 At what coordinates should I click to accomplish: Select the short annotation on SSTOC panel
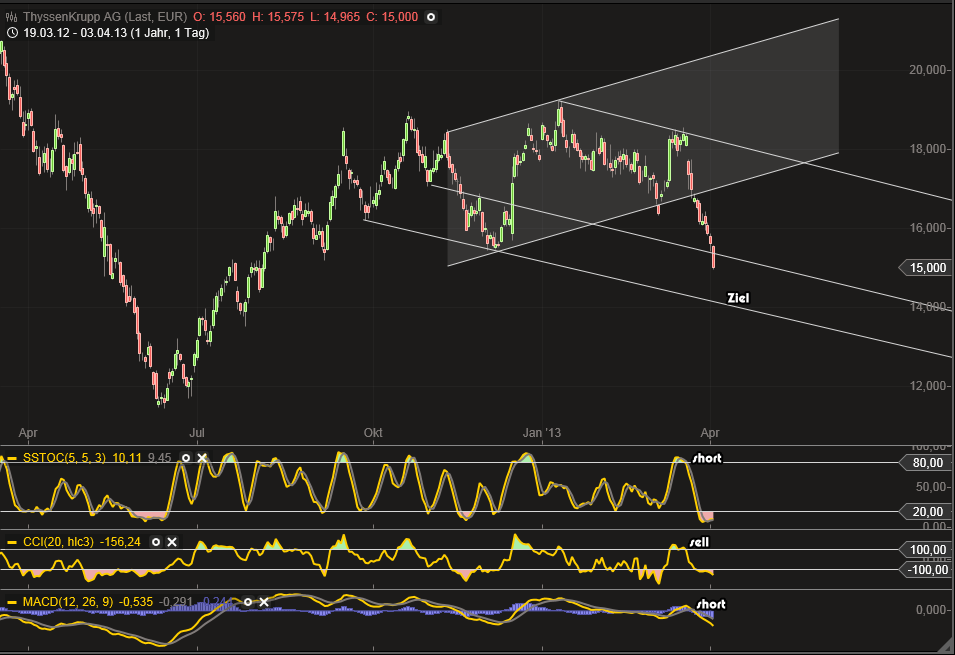707,458
